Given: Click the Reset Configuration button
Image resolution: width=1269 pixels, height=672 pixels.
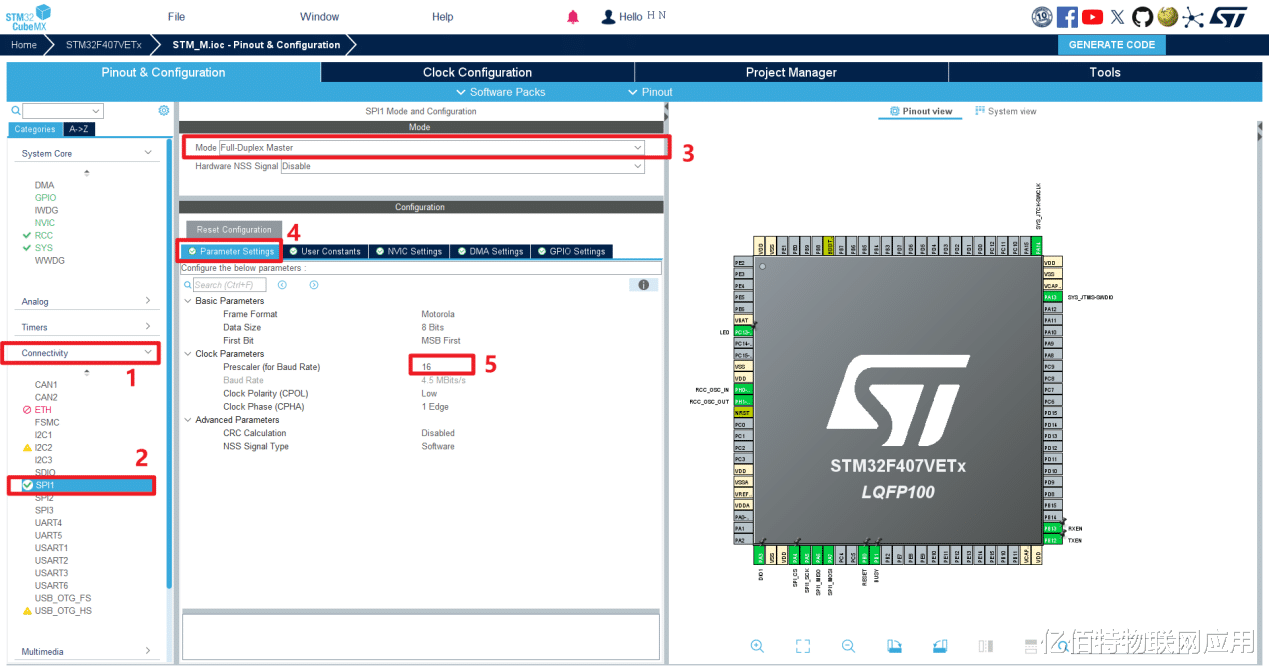Looking at the screenshot, I should click(x=234, y=230).
